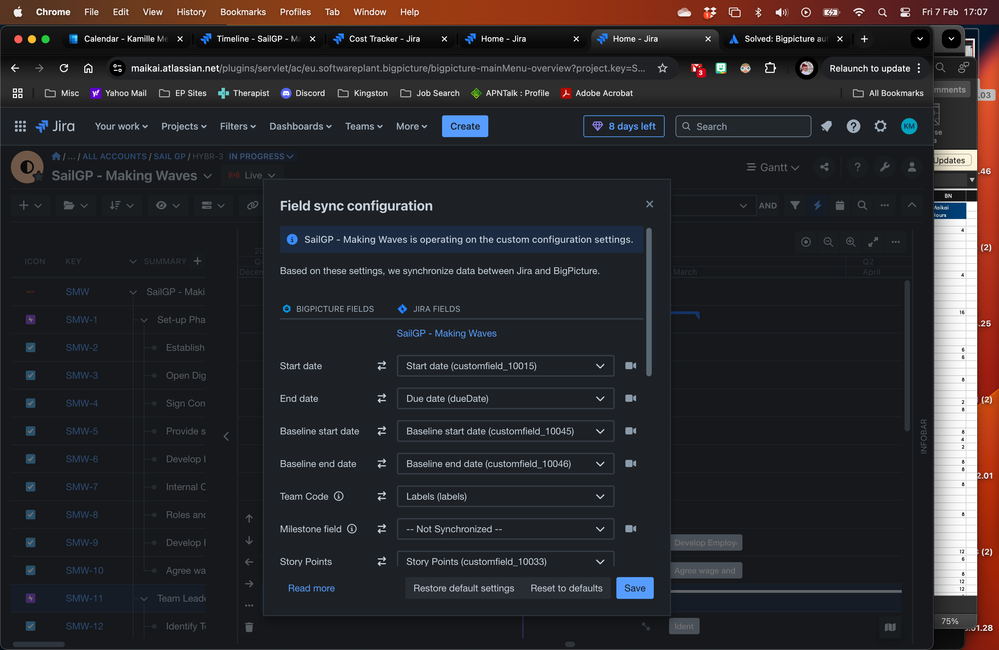Toggle the checkbox icon for SMW-4
This screenshot has width=999, height=650.
click(31, 403)
